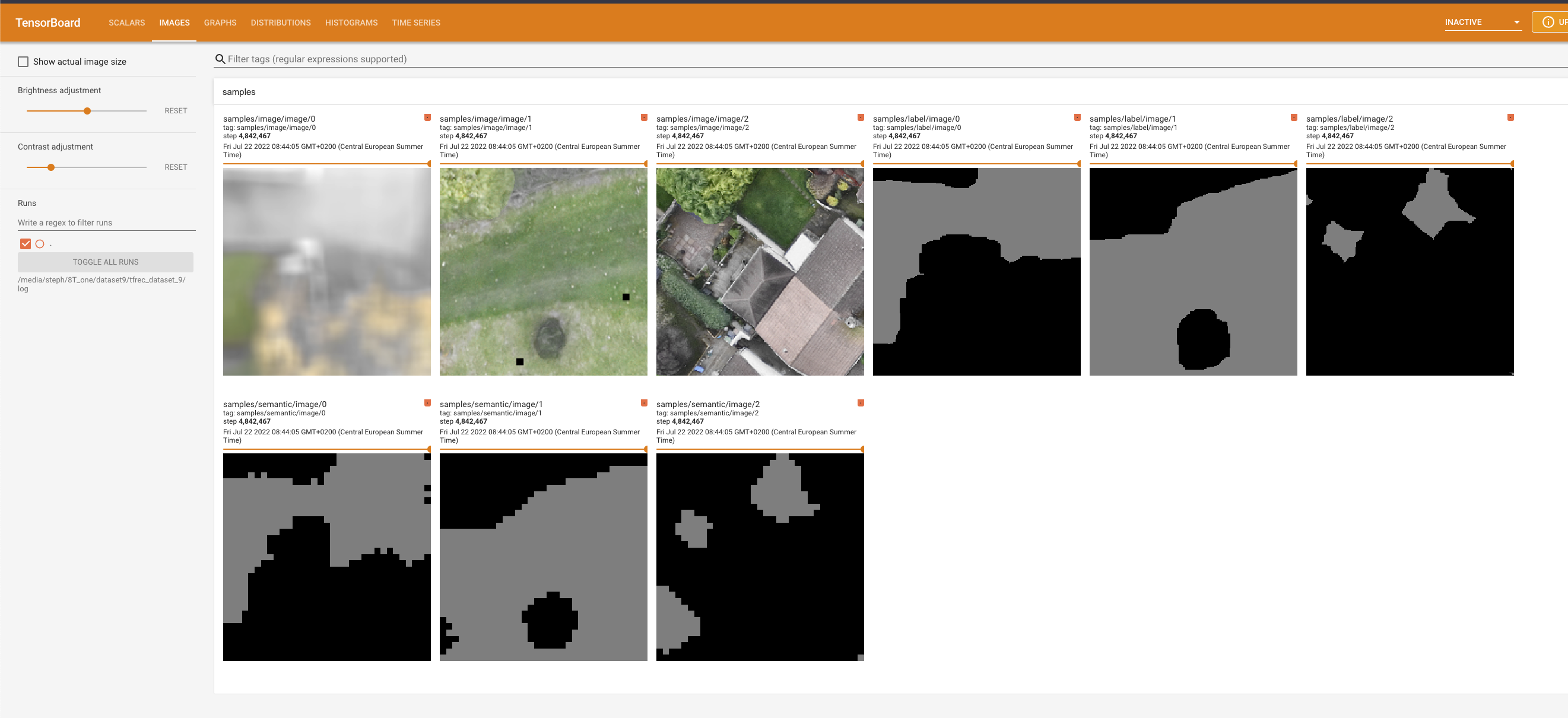Uncheck the run visibility checkbox

pos(26,244)
